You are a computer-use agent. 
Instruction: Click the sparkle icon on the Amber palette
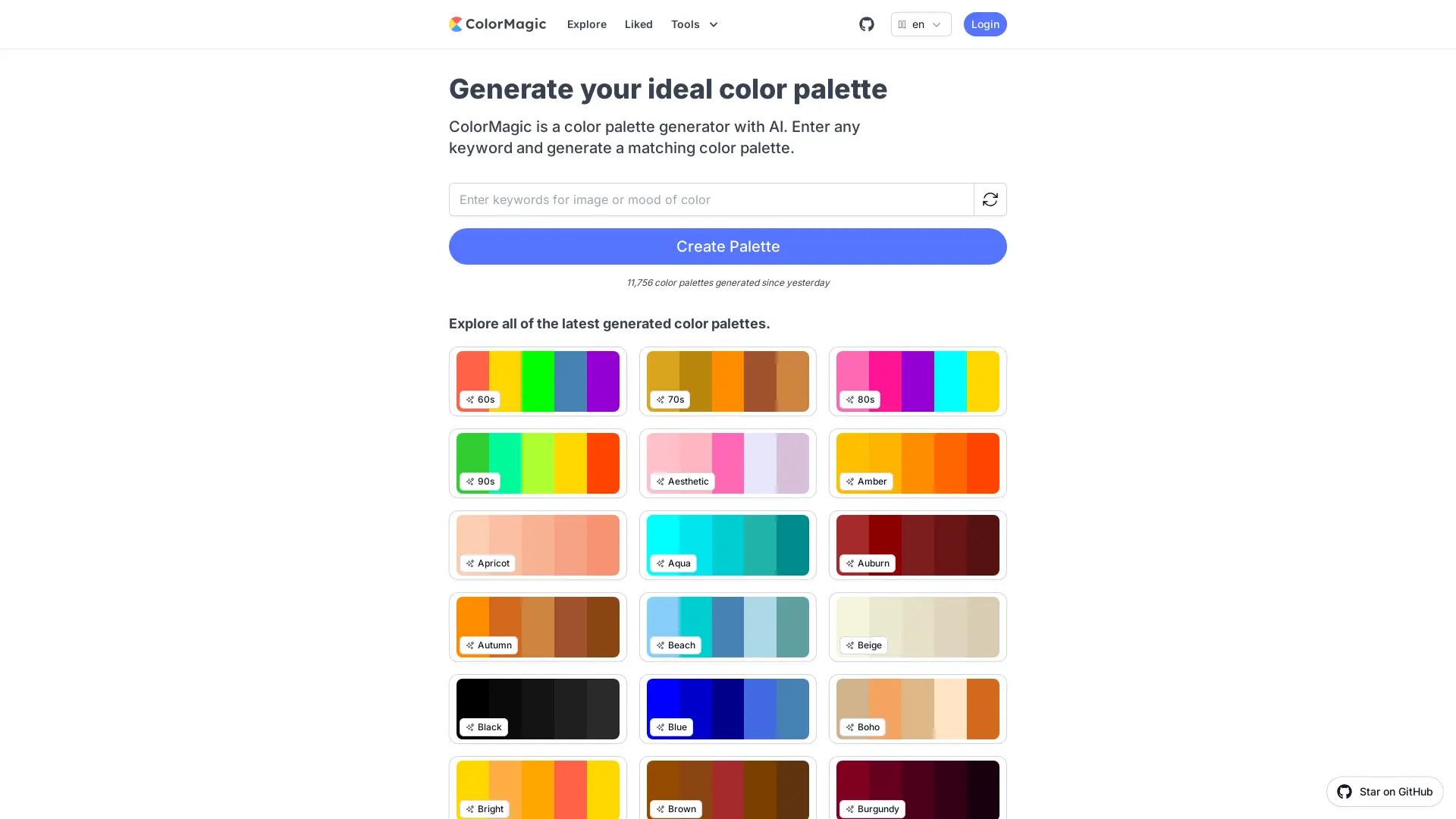pos(850,481)
